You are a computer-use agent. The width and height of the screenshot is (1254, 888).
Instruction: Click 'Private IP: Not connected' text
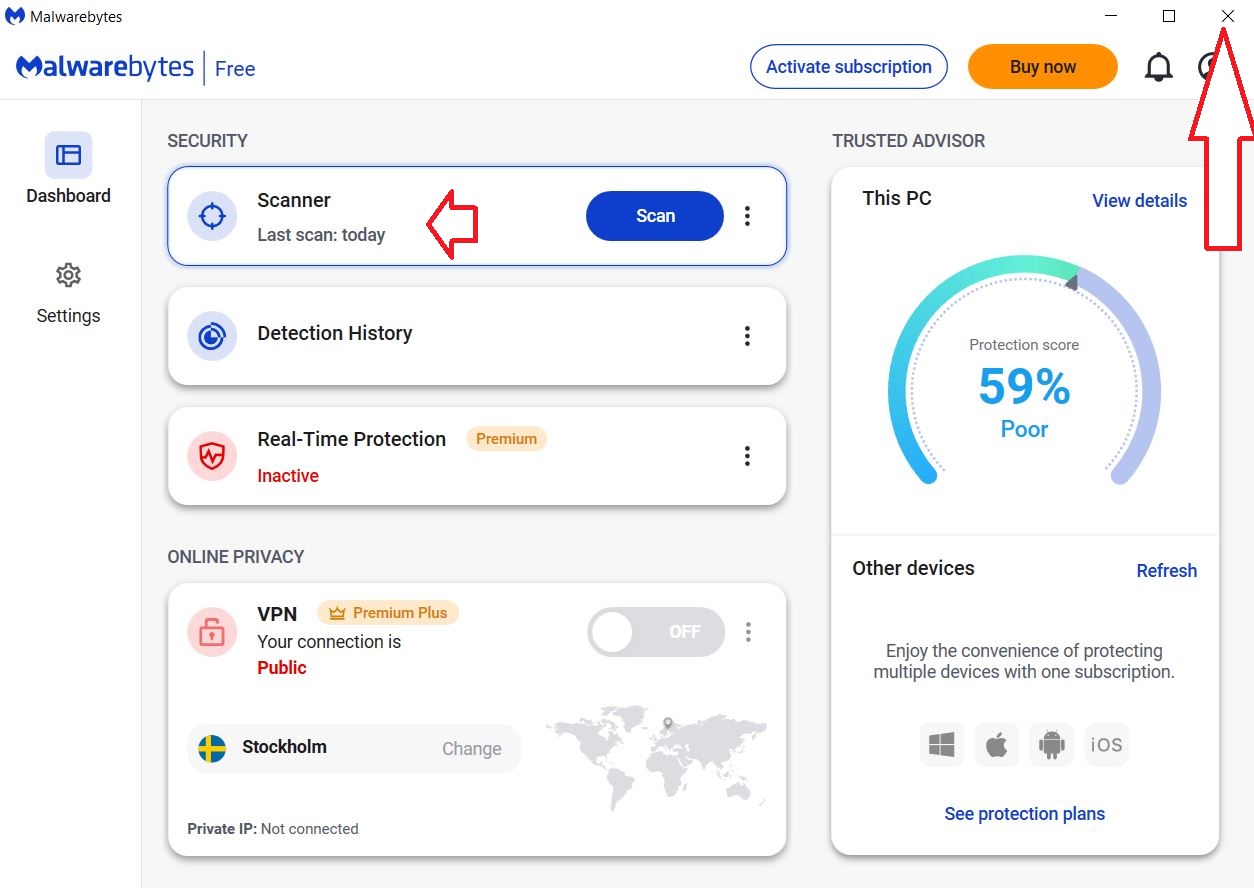click(273, 829)
